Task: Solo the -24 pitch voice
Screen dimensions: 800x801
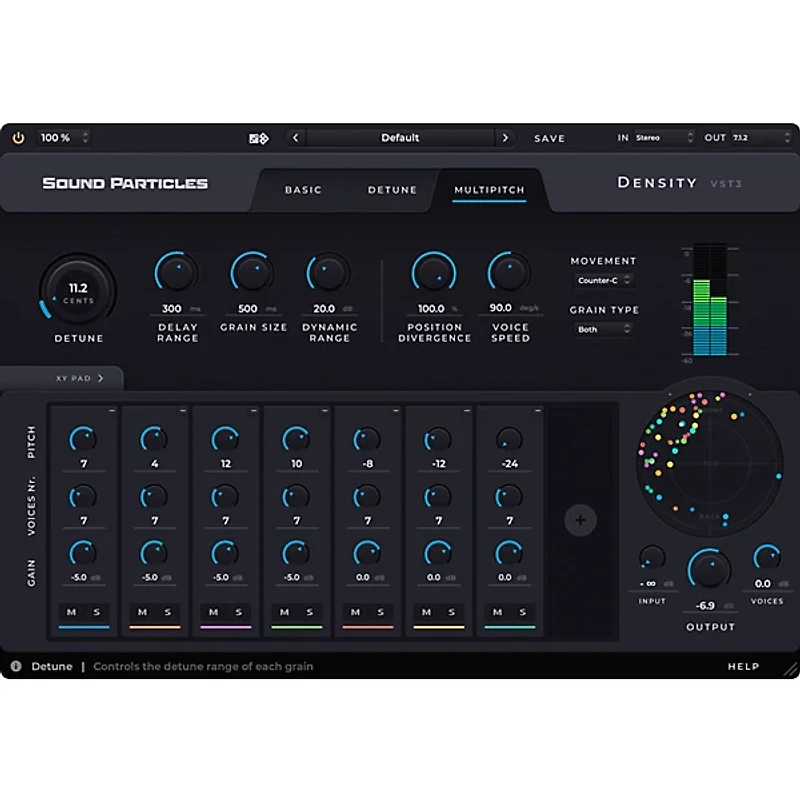Action: pos(523,611)
